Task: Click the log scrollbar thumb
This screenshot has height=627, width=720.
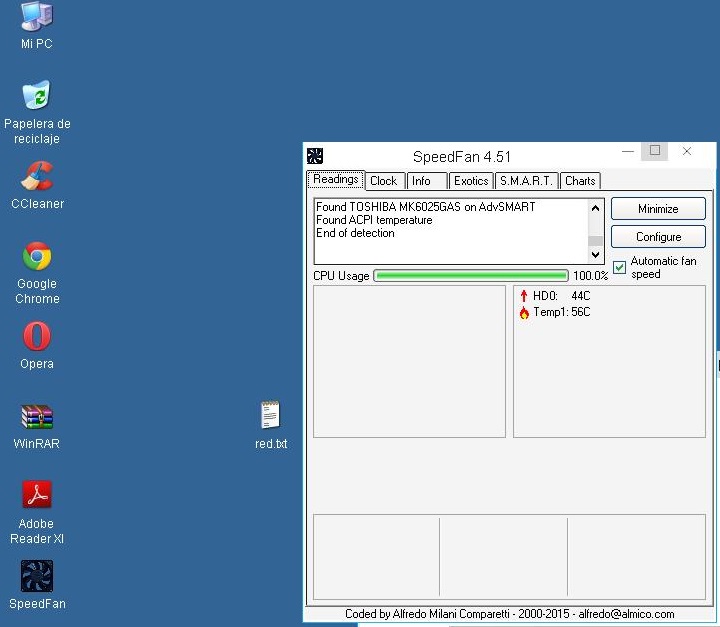Action: pos(596,241)
